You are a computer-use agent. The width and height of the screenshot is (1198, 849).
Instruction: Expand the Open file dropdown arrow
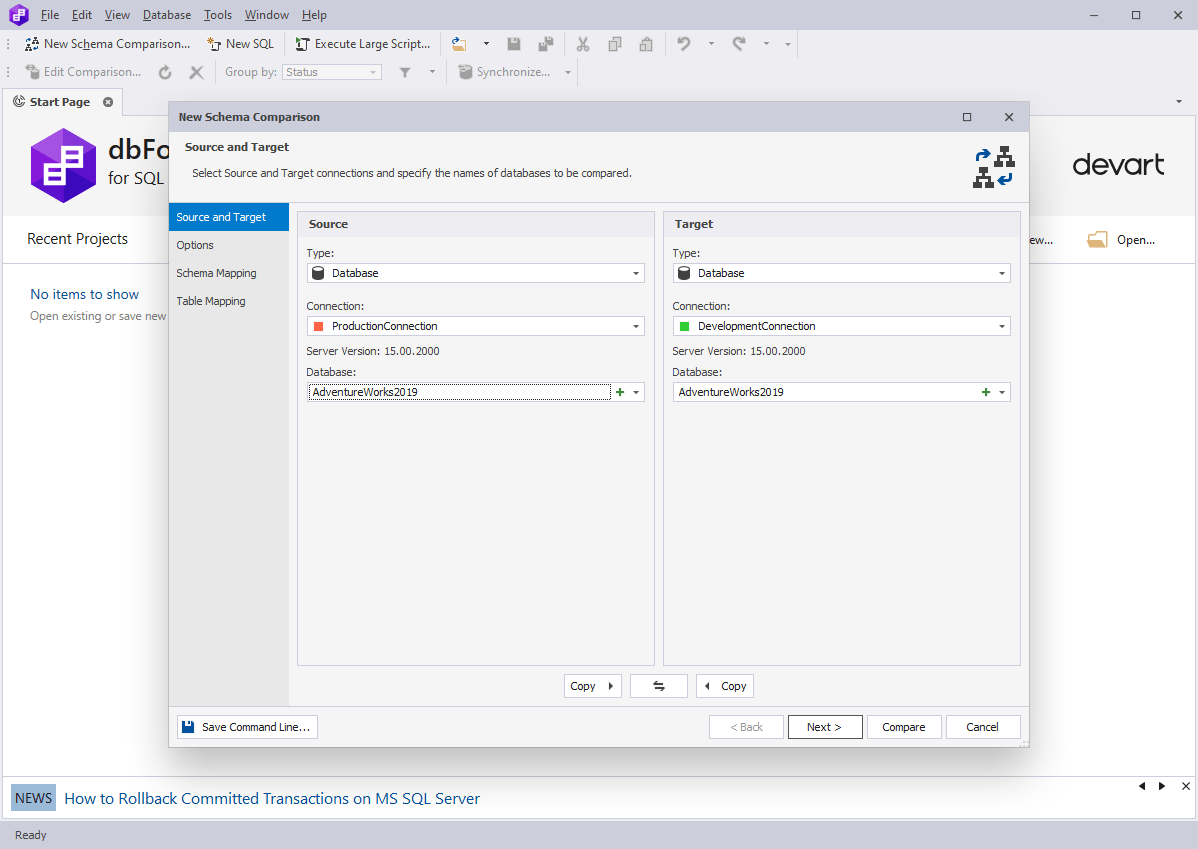(x=486, y=44)
